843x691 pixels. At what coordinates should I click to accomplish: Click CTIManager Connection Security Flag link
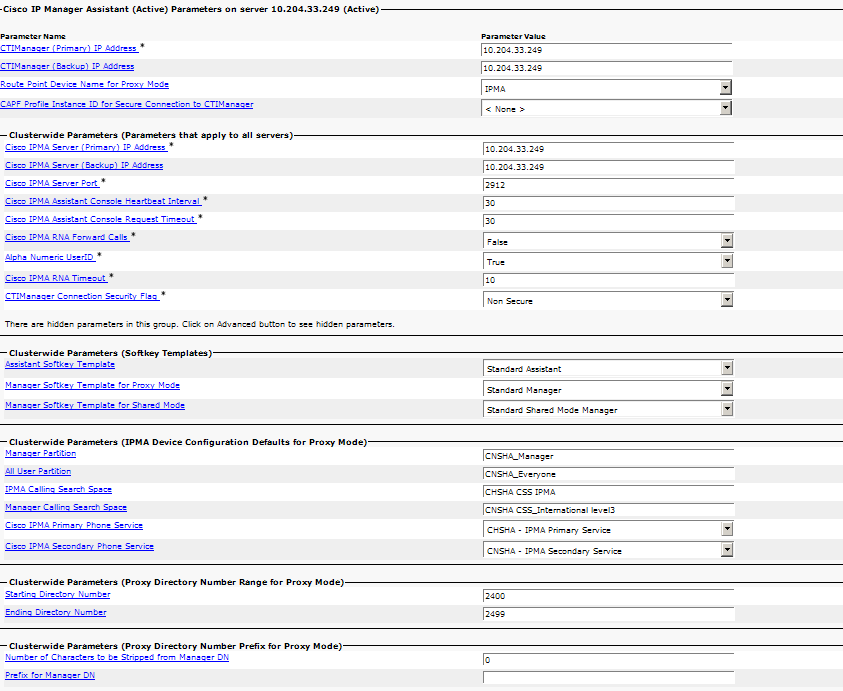click(81, 296)
